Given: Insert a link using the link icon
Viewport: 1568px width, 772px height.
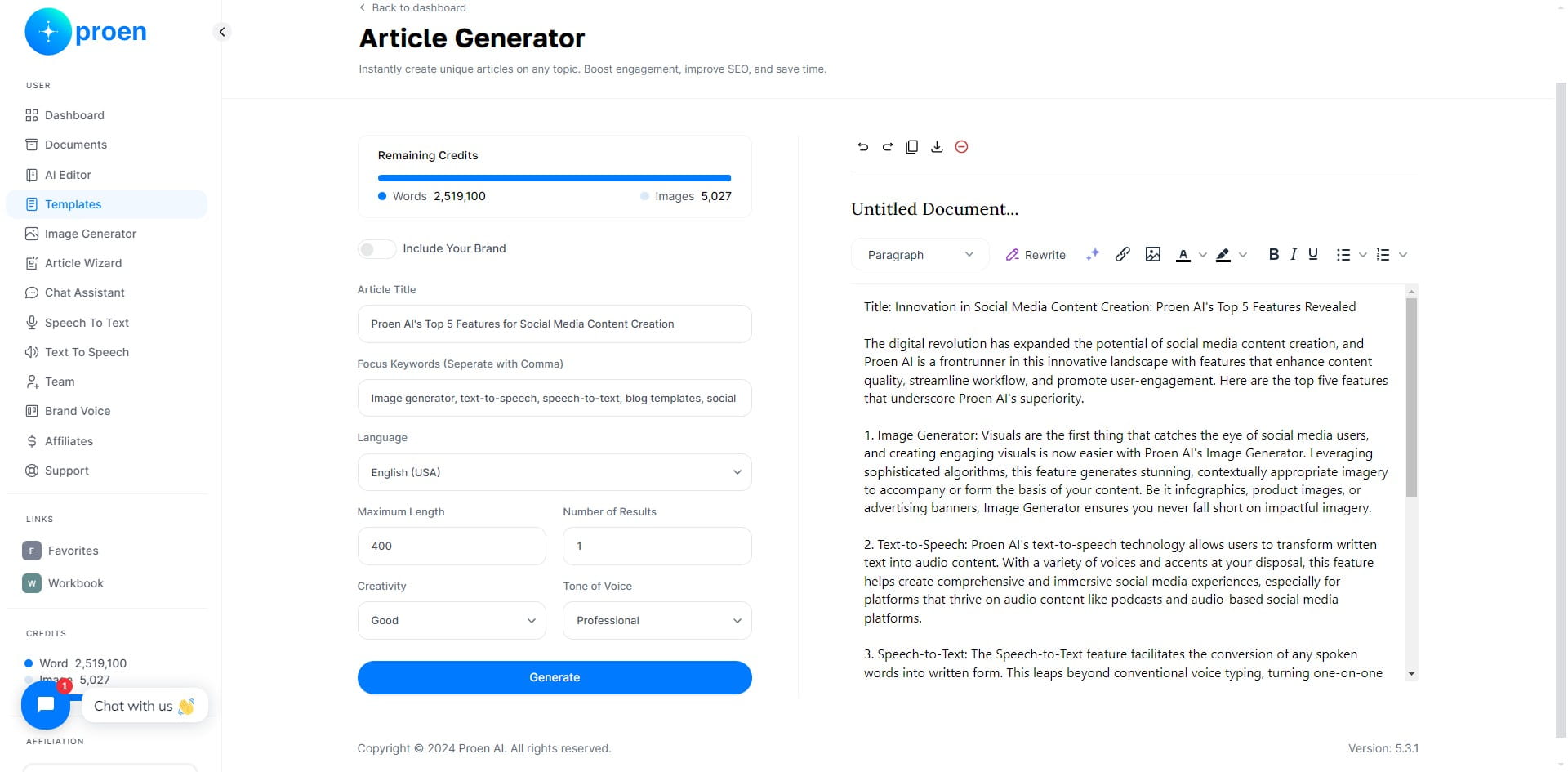Looking at the screenshot, I should 1123,254.
